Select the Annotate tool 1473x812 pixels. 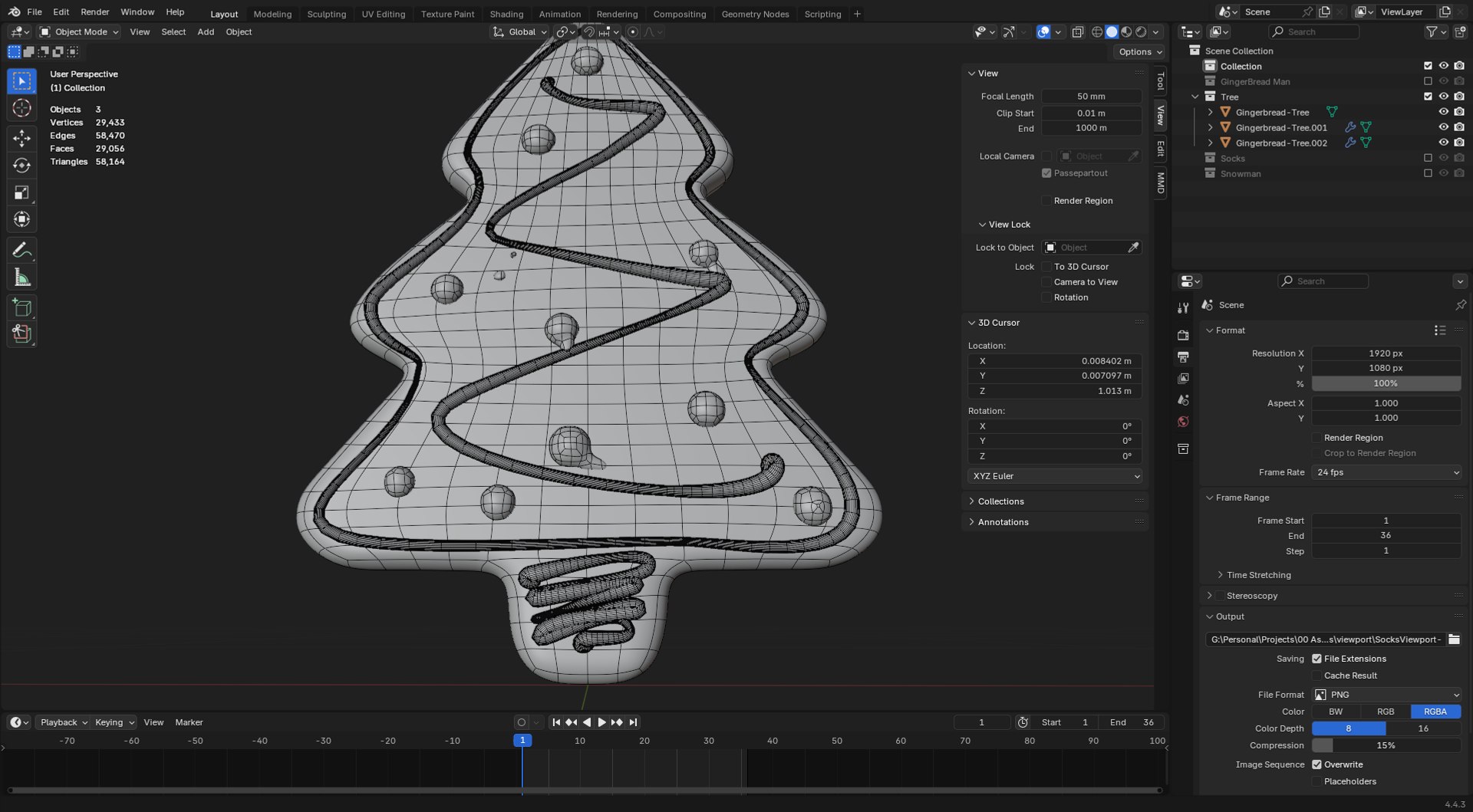pyautogui.click(x=21, y=250)
